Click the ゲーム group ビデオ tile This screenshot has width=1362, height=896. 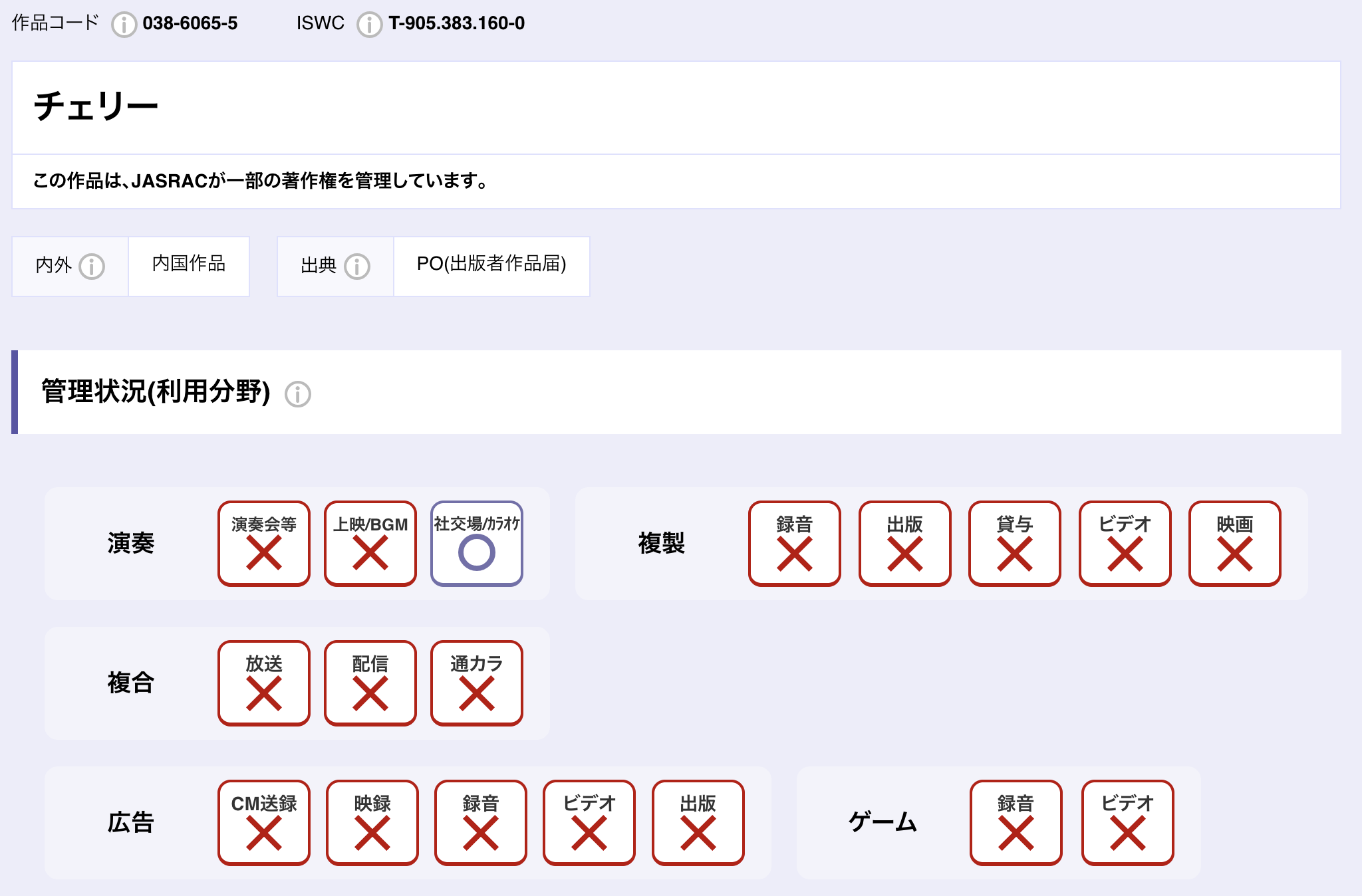[1128, 823]
